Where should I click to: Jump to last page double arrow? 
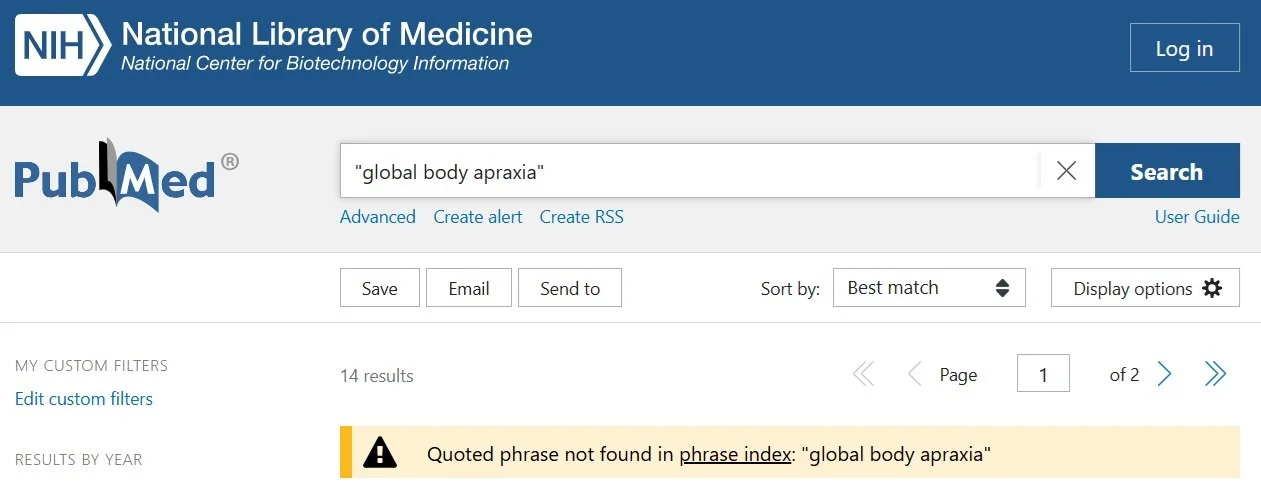click(x=1215, y=375)
